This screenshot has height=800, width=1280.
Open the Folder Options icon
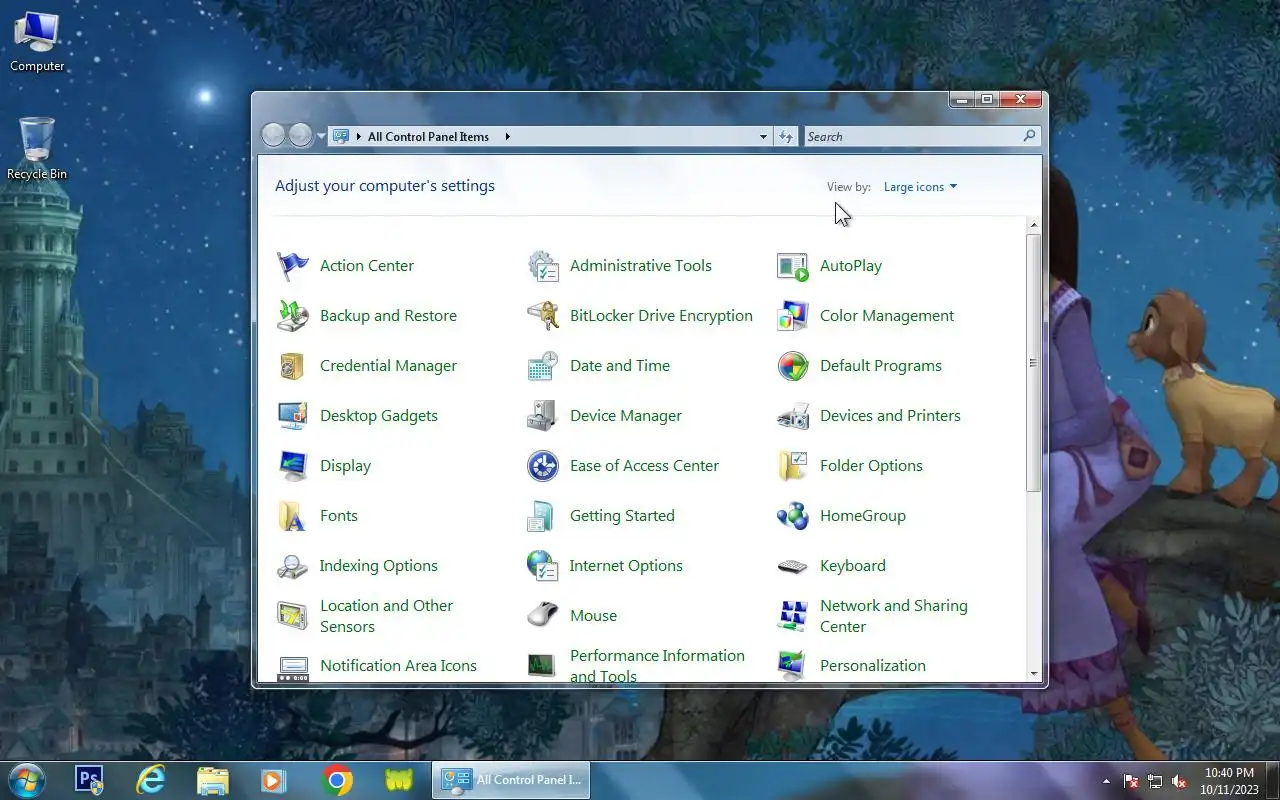(793, 466)
